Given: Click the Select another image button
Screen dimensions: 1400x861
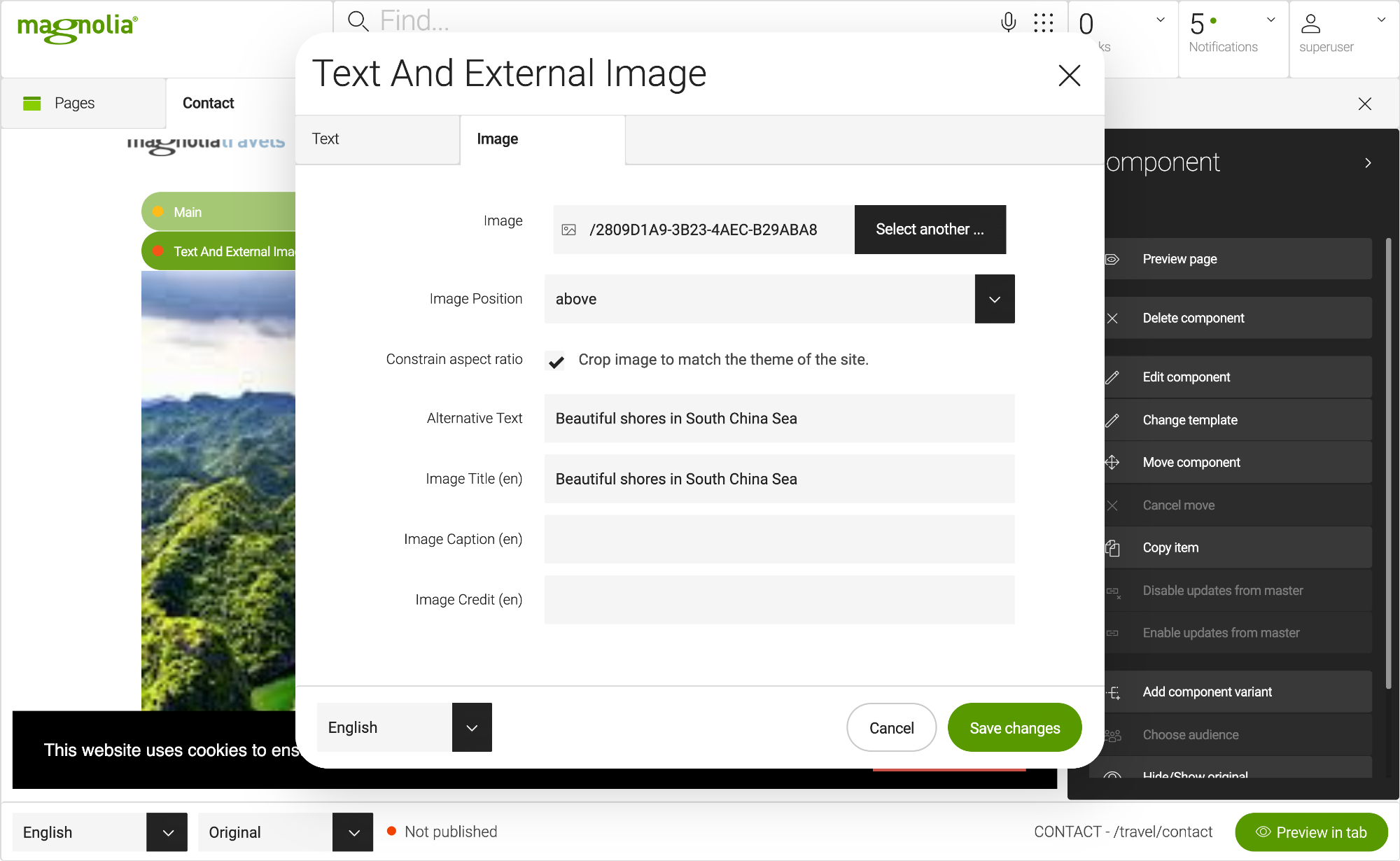Looking at the screenshot, I should click(930, 230).
